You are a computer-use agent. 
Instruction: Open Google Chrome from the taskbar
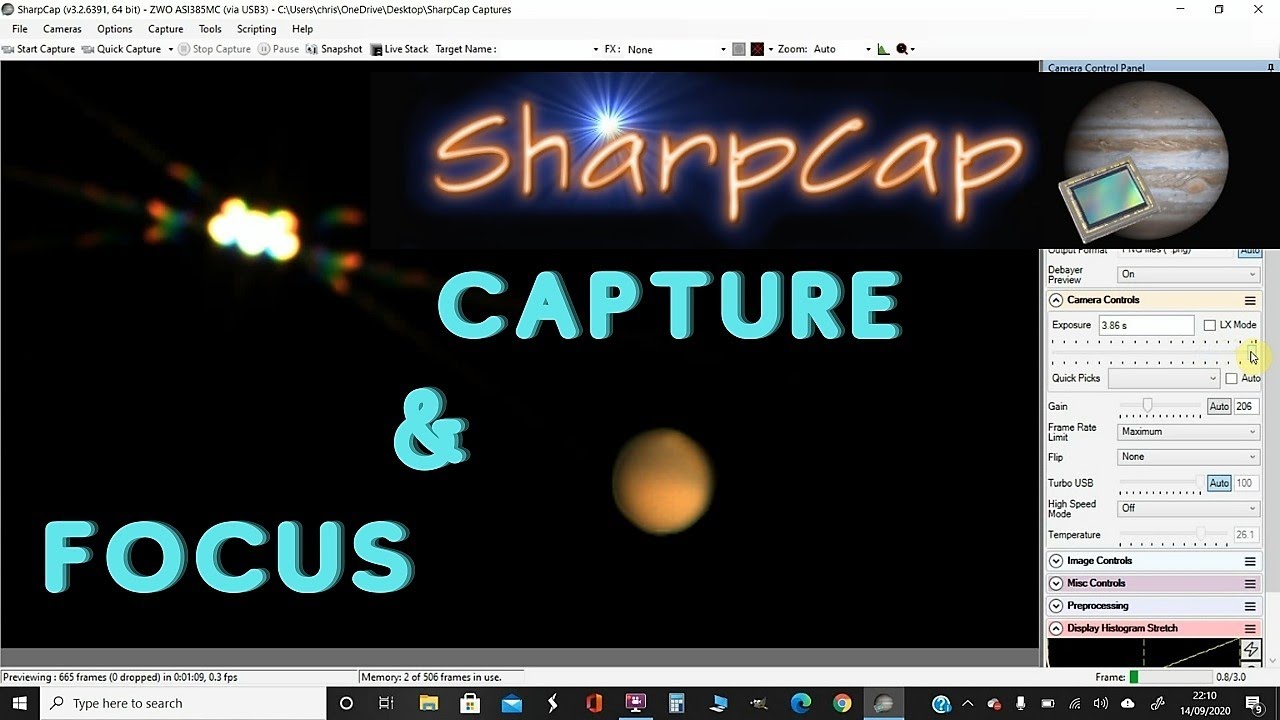click(x=842, y=703)
